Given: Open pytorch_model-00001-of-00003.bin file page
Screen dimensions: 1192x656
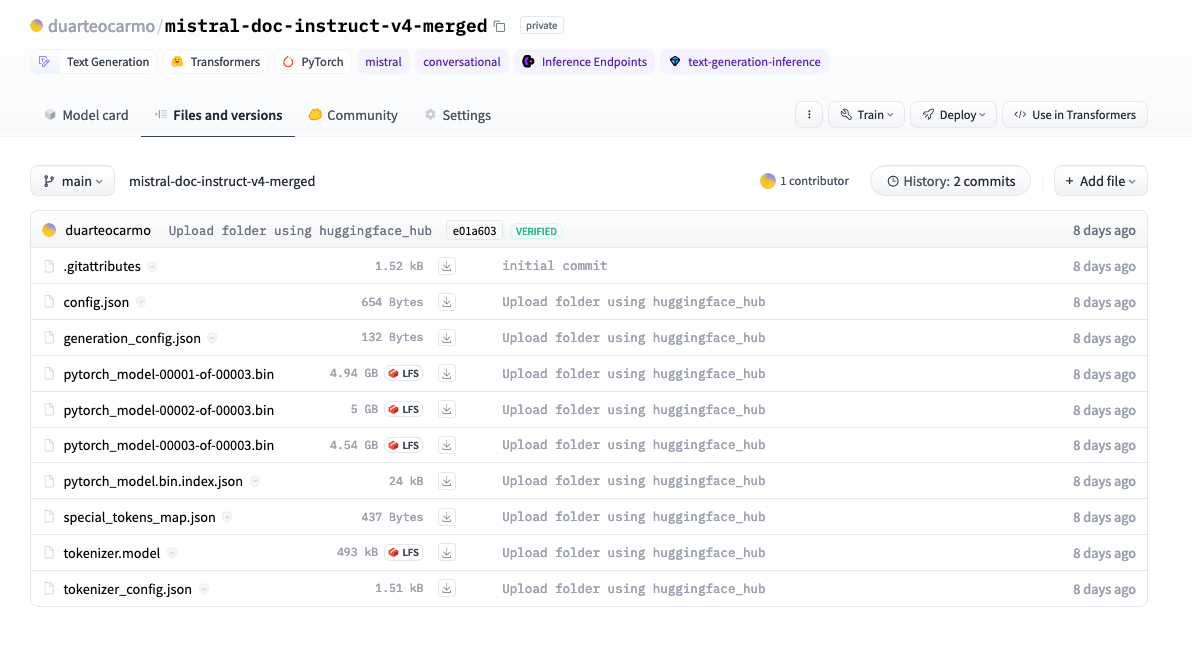Looking at the screenshot, I should pyautogui.click(x=169, y=374).
